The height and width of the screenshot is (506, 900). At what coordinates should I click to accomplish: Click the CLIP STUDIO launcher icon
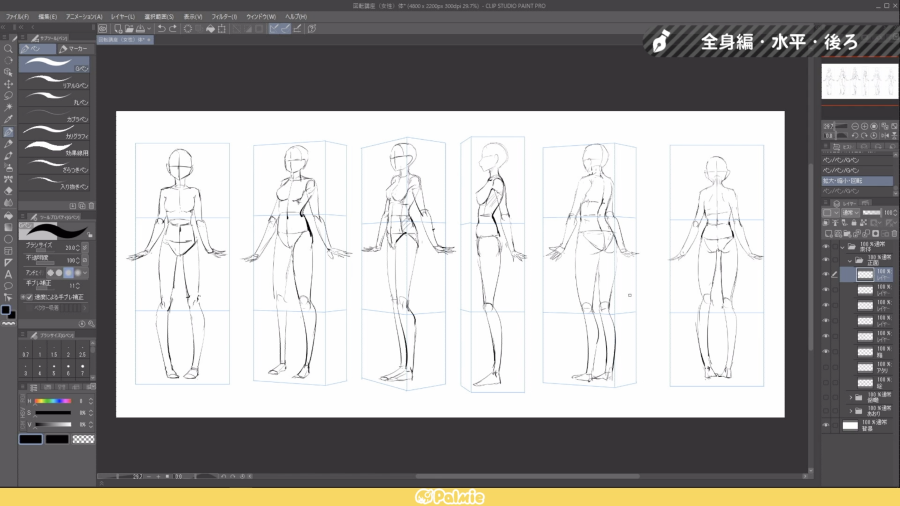point(103,29)
